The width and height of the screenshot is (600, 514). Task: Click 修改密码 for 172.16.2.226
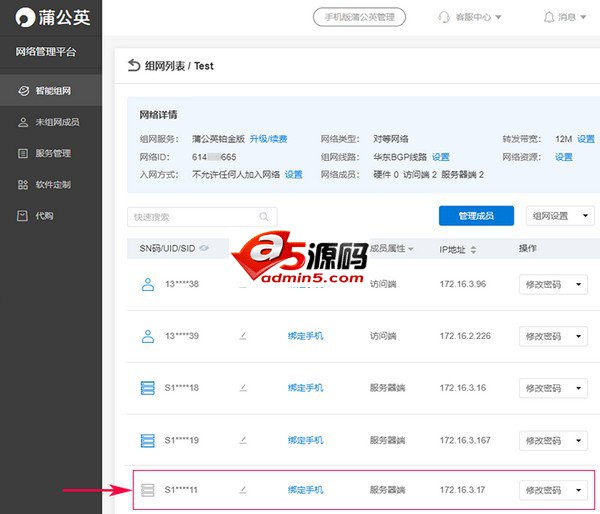543,336
